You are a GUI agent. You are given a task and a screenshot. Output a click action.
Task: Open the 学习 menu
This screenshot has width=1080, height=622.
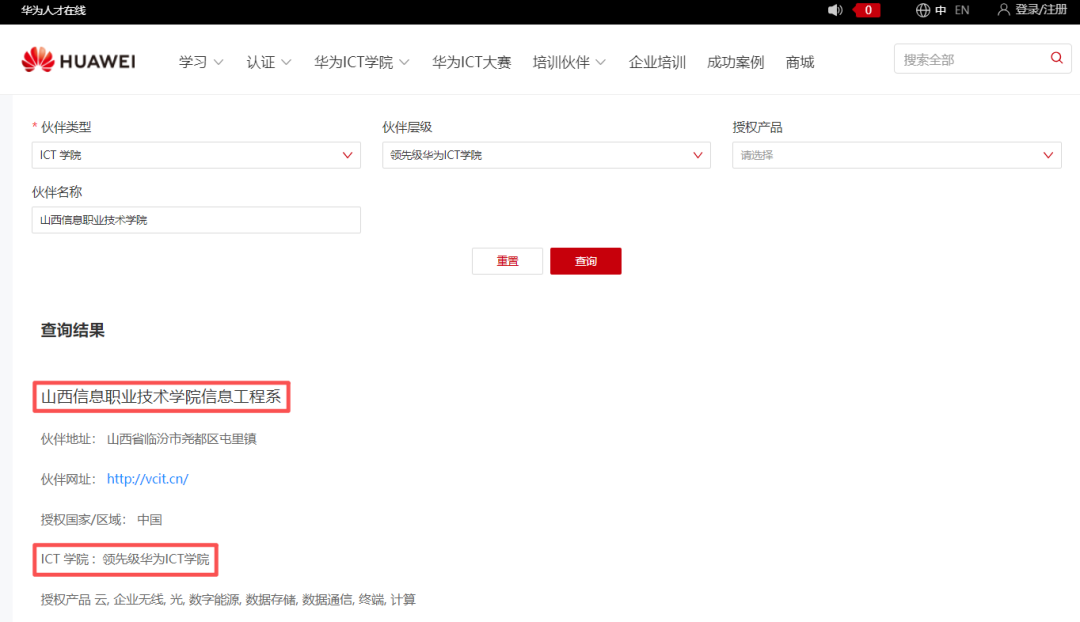[197, 61]
